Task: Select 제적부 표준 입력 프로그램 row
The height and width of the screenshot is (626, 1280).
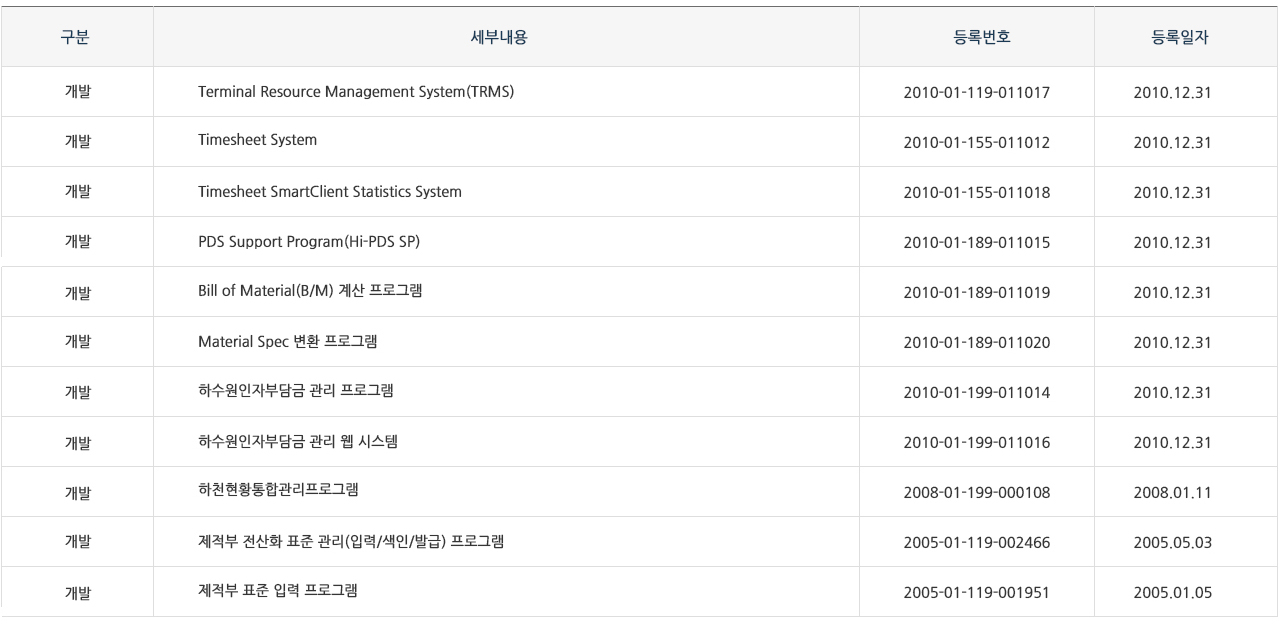Action: click(x=278, y=591)
